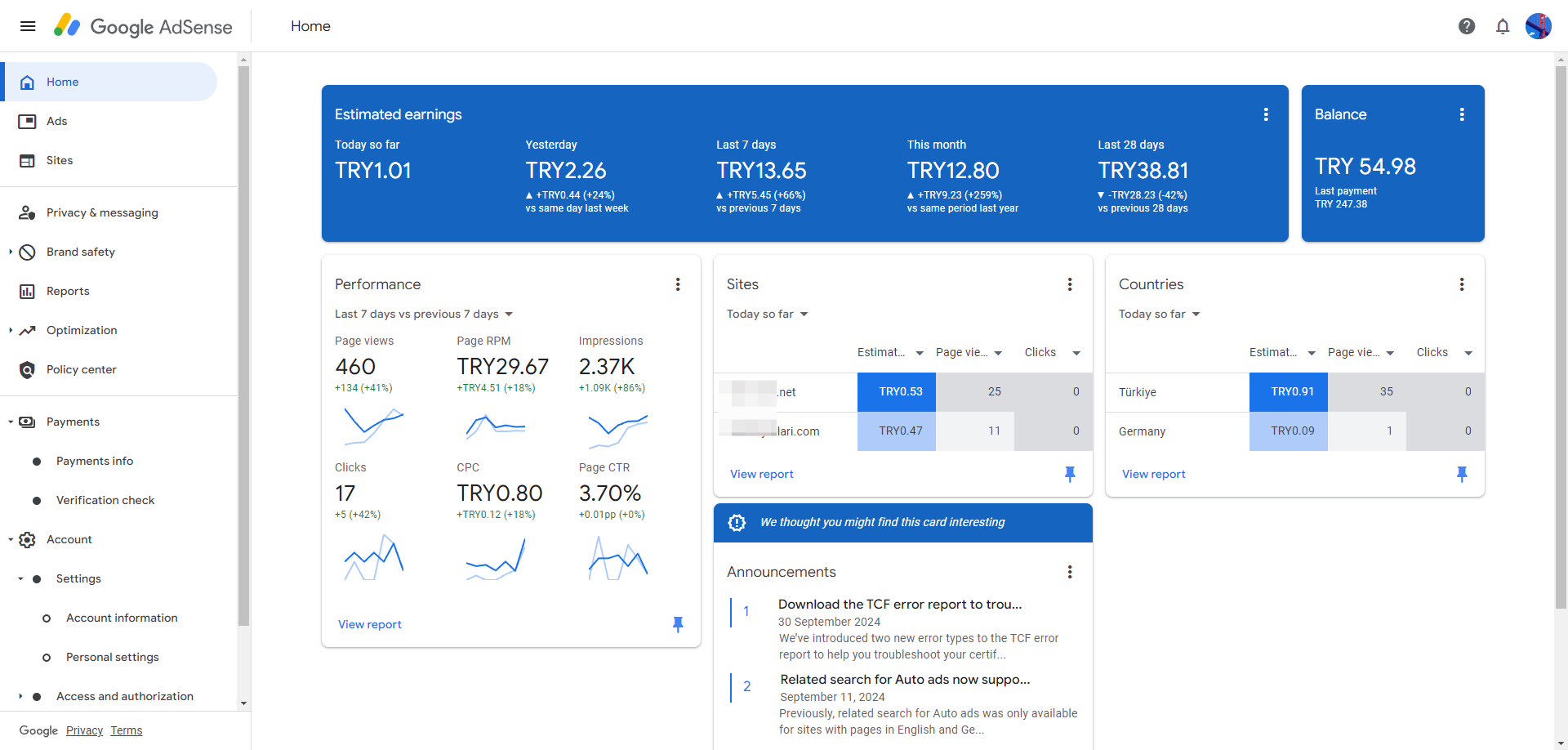The image size is (1568, 750).
Task: Open Related search for Auto ads announcement
Action: click(905, 680)
